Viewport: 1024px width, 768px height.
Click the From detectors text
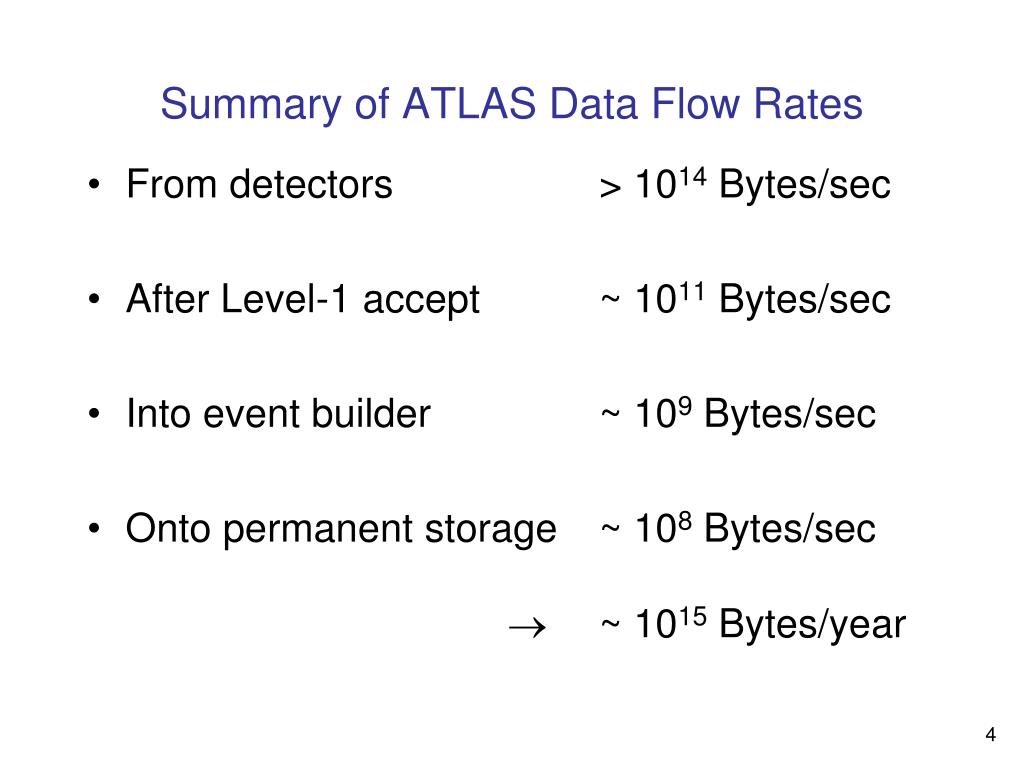click(259, 184)
